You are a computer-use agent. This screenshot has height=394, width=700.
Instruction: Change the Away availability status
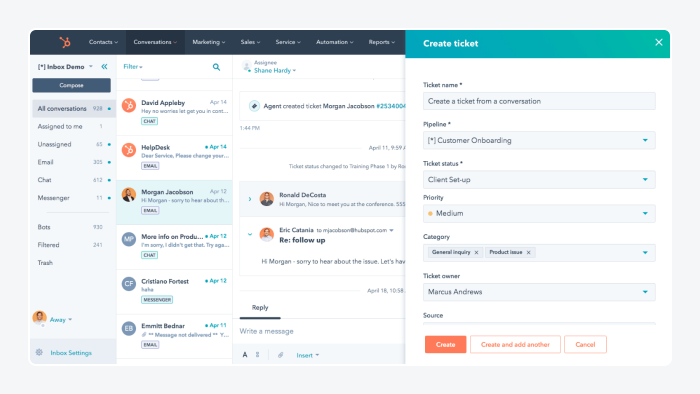point(61,319)
